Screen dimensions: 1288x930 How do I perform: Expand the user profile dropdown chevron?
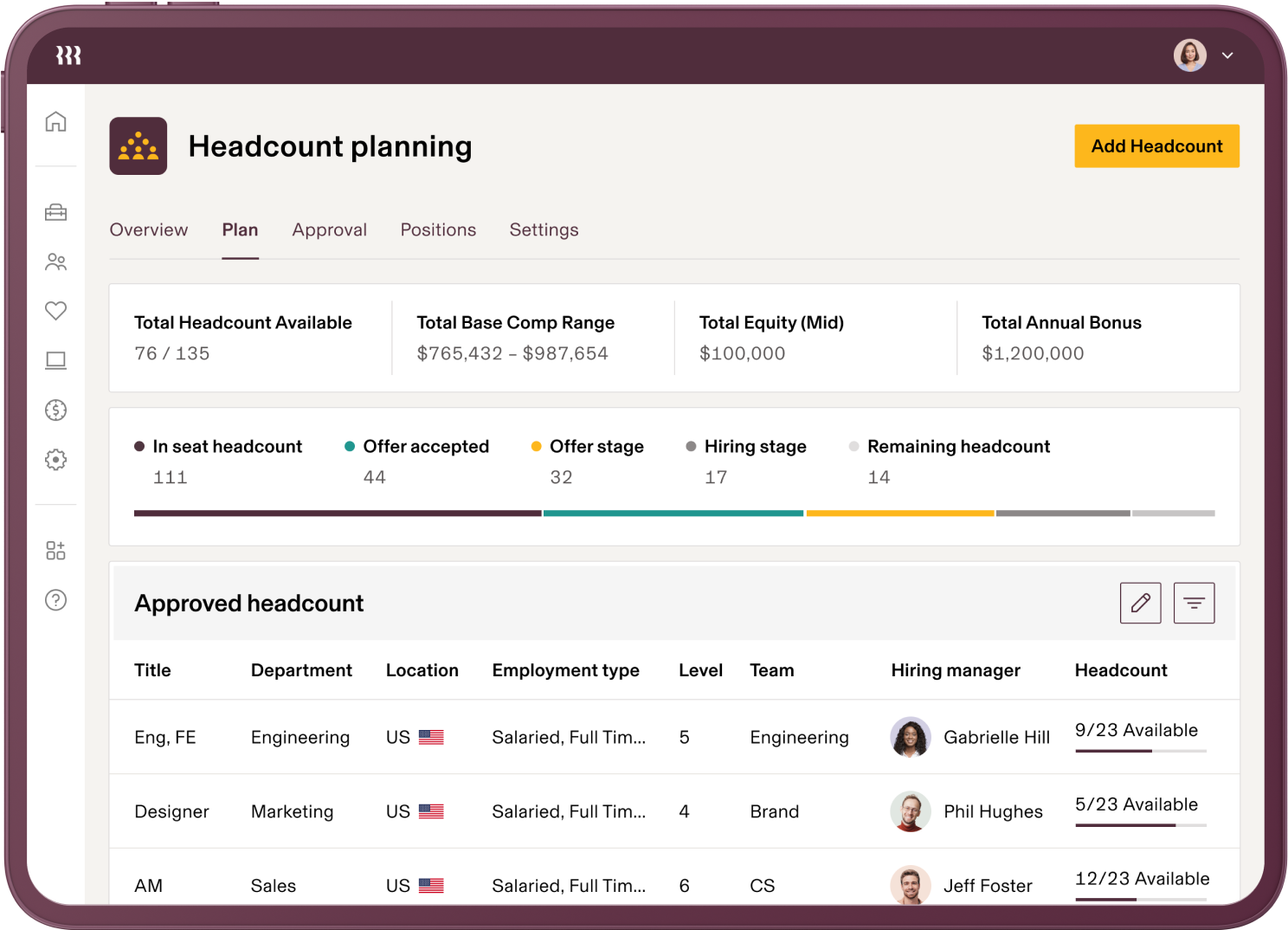coord(1227,55)
